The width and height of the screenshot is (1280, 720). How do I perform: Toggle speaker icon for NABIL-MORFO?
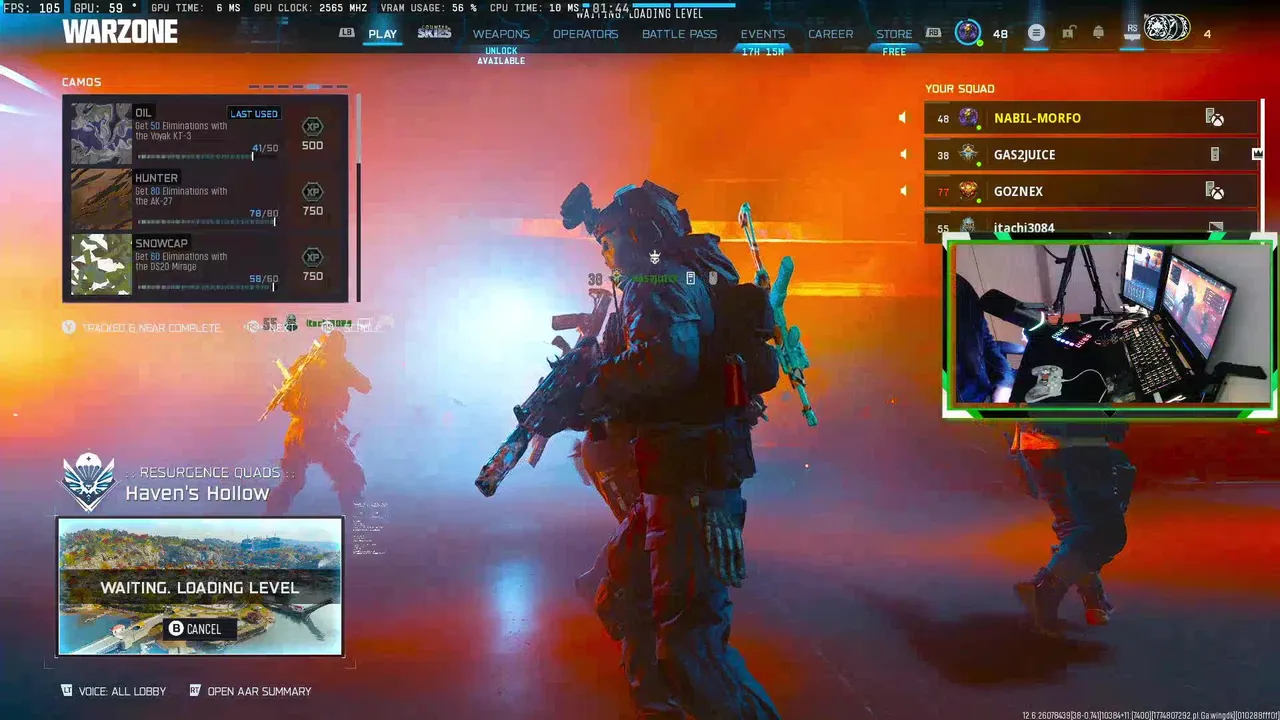(x=902, y=118)
